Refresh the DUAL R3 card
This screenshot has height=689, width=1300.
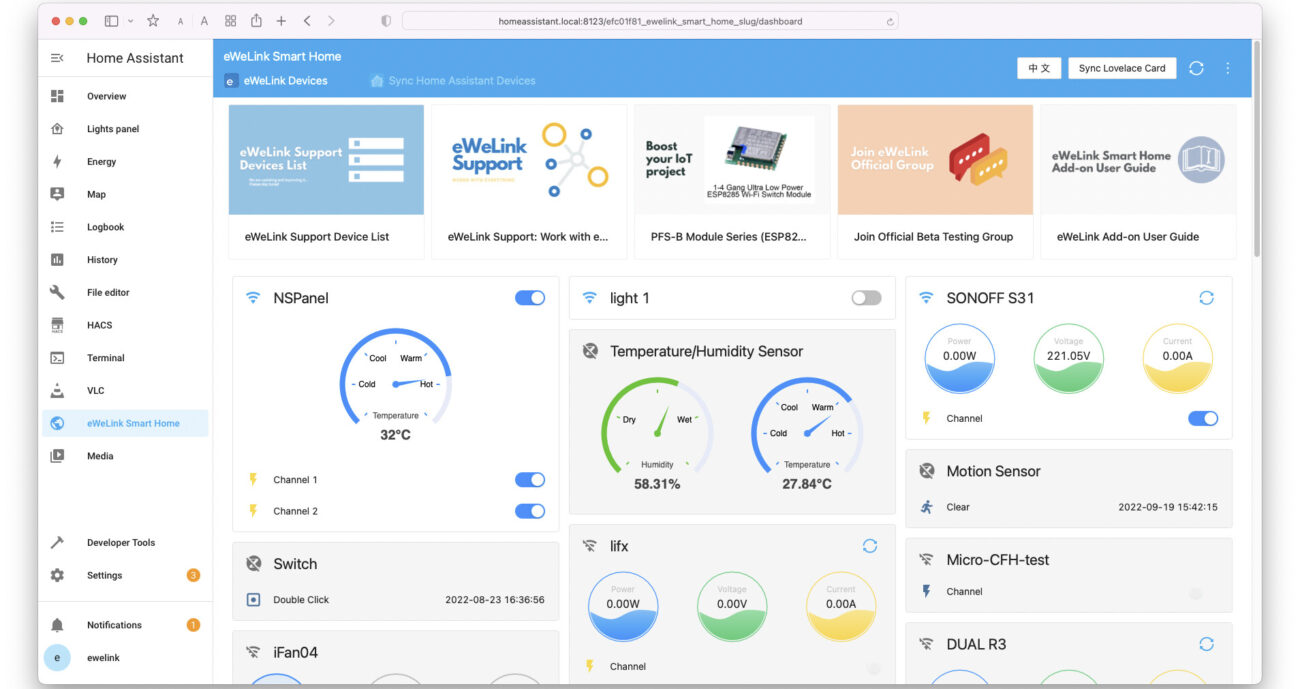pyautogui.click(x=1206, y=645)
